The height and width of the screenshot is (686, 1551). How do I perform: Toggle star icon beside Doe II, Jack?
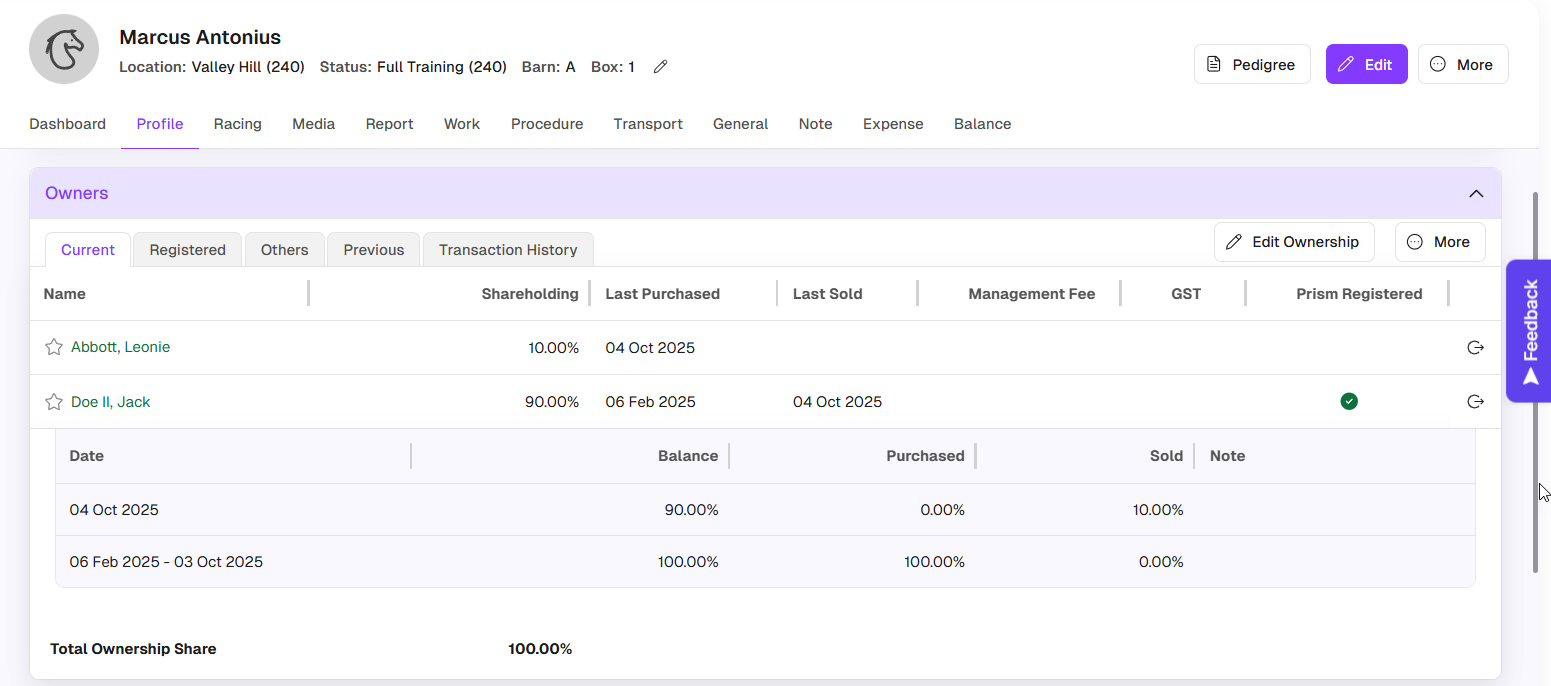point(54,402)
